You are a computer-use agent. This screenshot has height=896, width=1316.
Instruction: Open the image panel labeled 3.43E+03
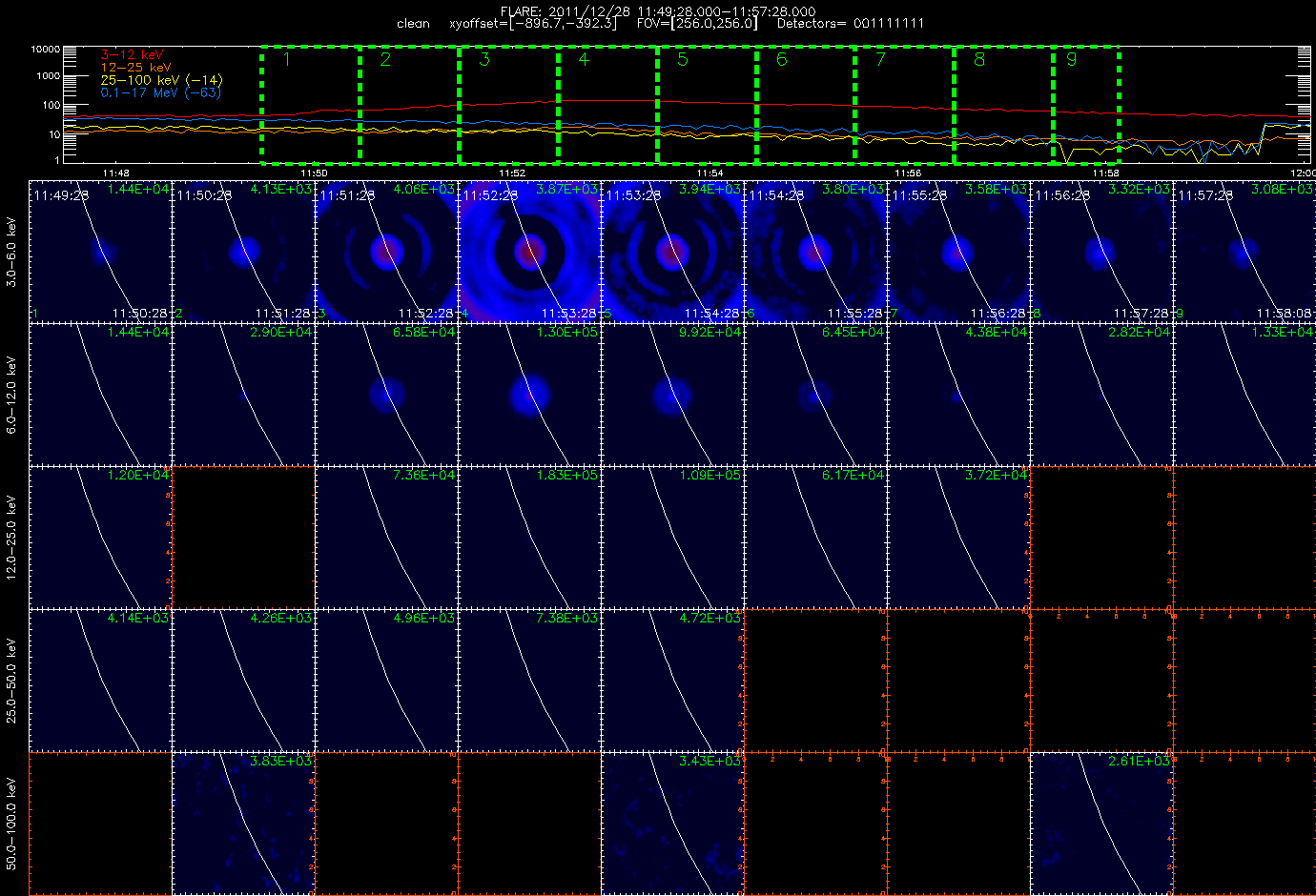pyautogui.click(x=672, y=824)
